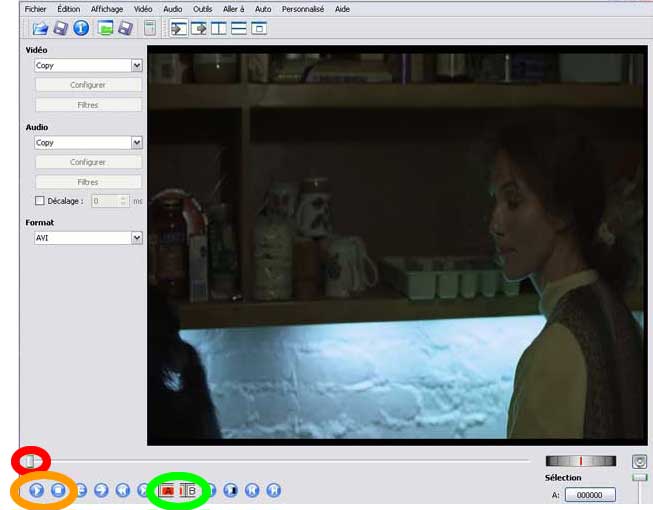Show file information via the blue info icon
This screenshot has width=653, height=510.
click(x=81, y=28)
